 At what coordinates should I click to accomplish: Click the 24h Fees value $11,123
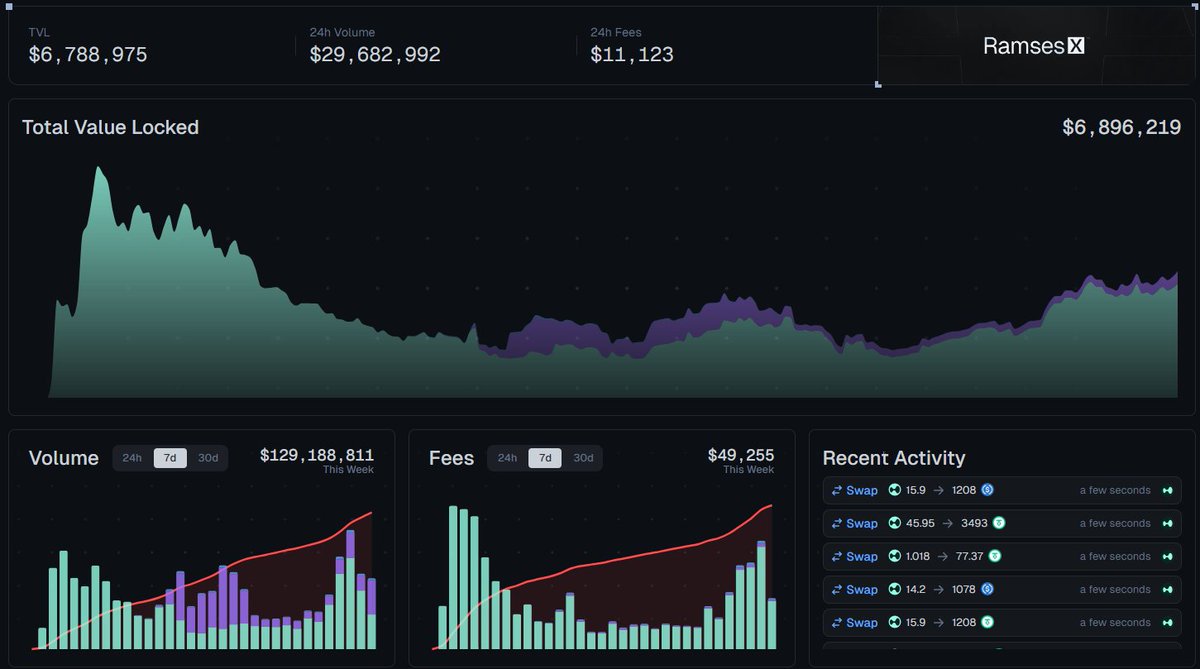pyautogui.click(x=632, y=54)
